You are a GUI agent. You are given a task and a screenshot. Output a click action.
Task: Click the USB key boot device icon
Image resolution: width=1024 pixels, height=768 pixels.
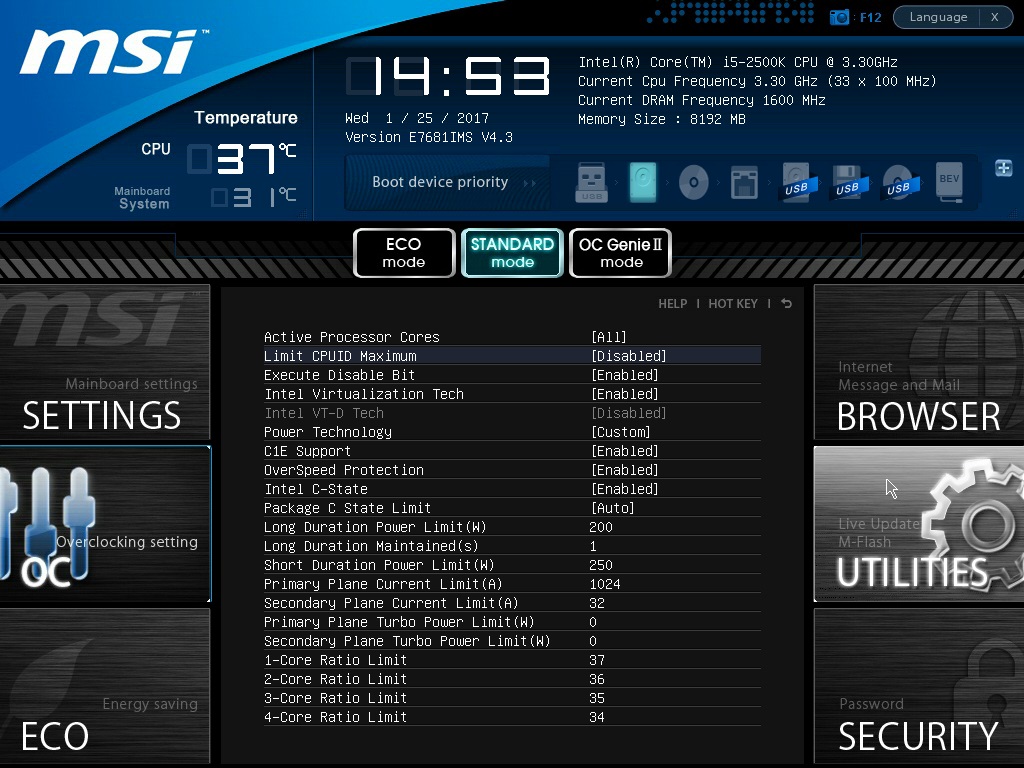(591, 182)
